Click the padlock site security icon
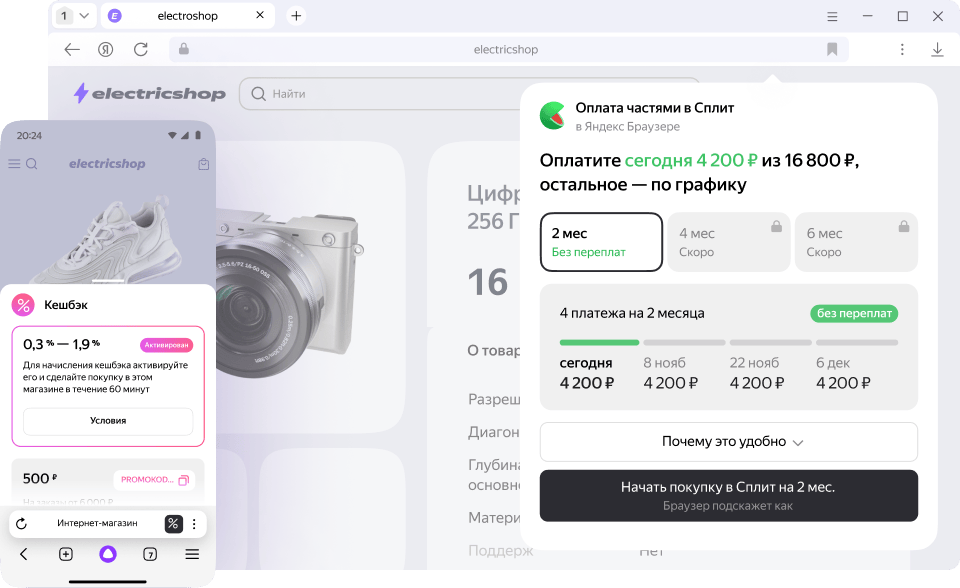Screen dimensions: 960x588 coord(184,49)
